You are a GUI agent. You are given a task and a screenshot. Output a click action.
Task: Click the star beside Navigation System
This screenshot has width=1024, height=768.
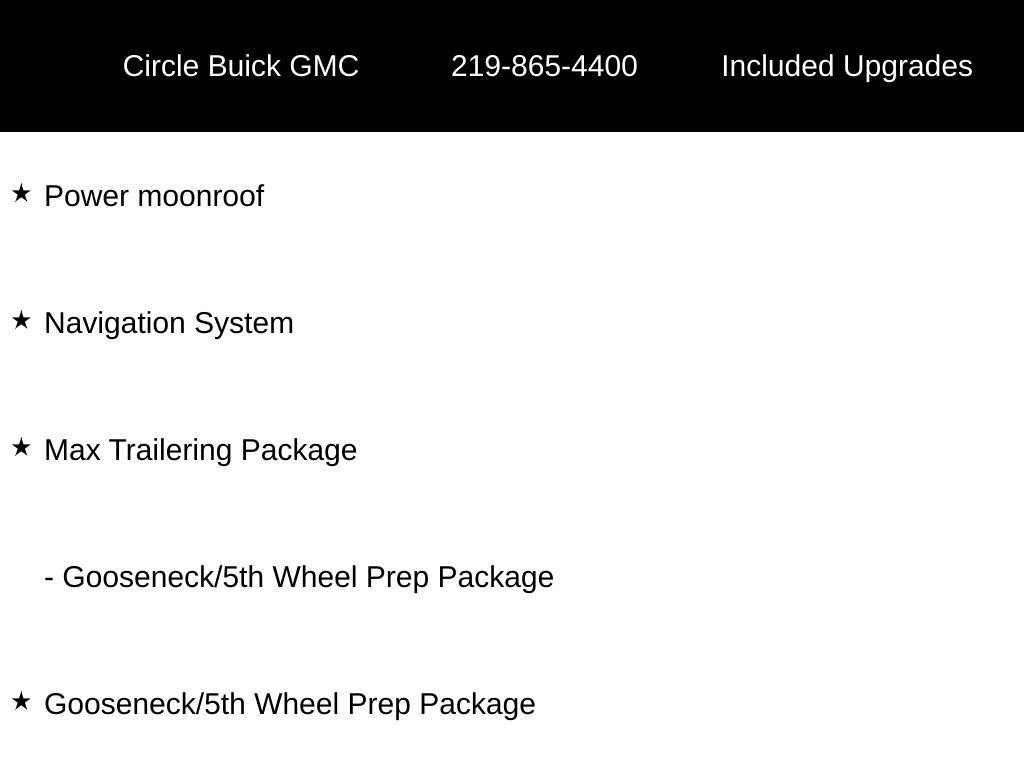(21, 321)
